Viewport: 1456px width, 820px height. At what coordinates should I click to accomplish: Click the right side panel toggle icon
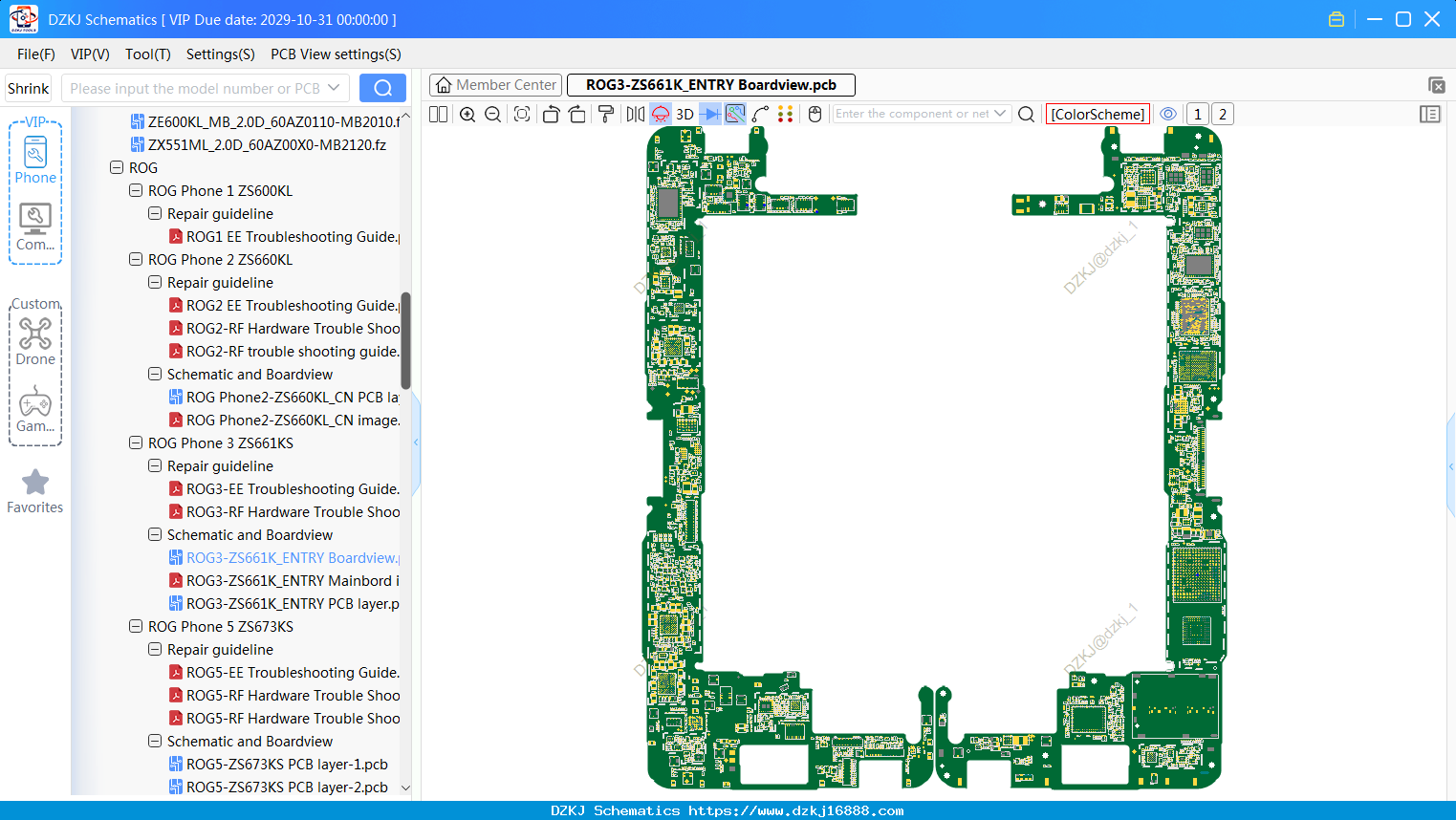click(1430, 115)
